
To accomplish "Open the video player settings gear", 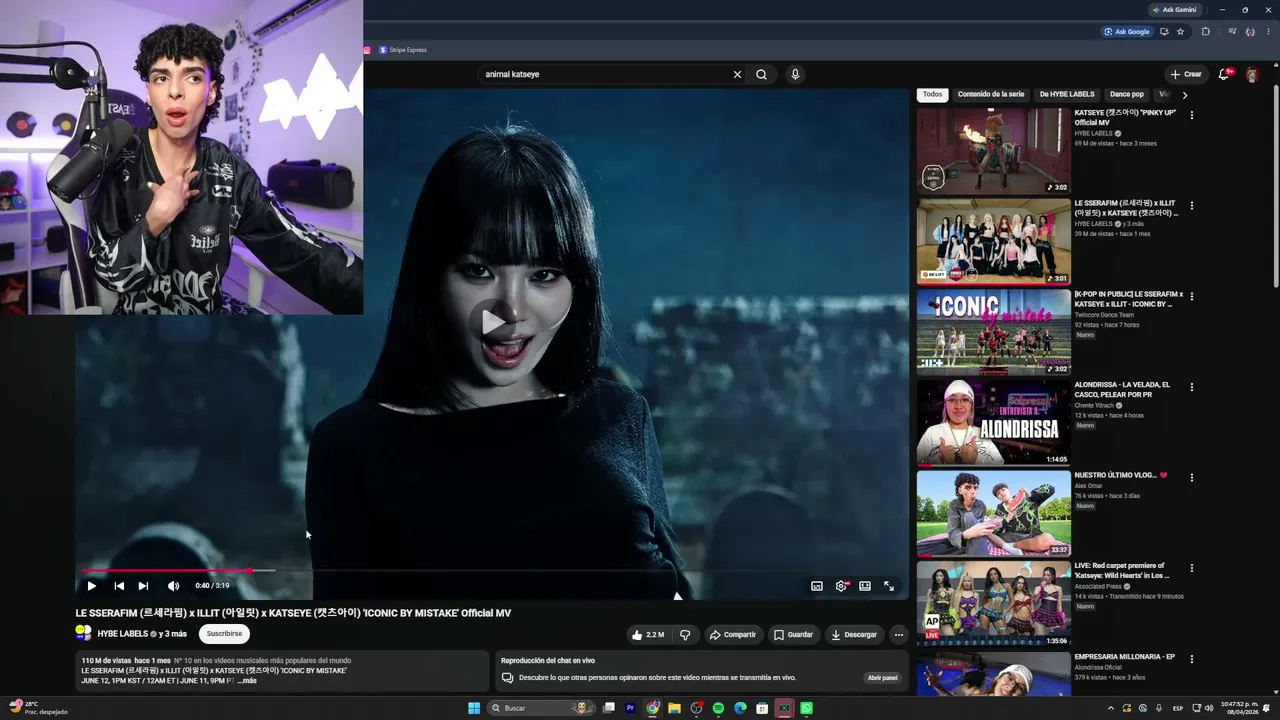I will (x=841, y=586).
